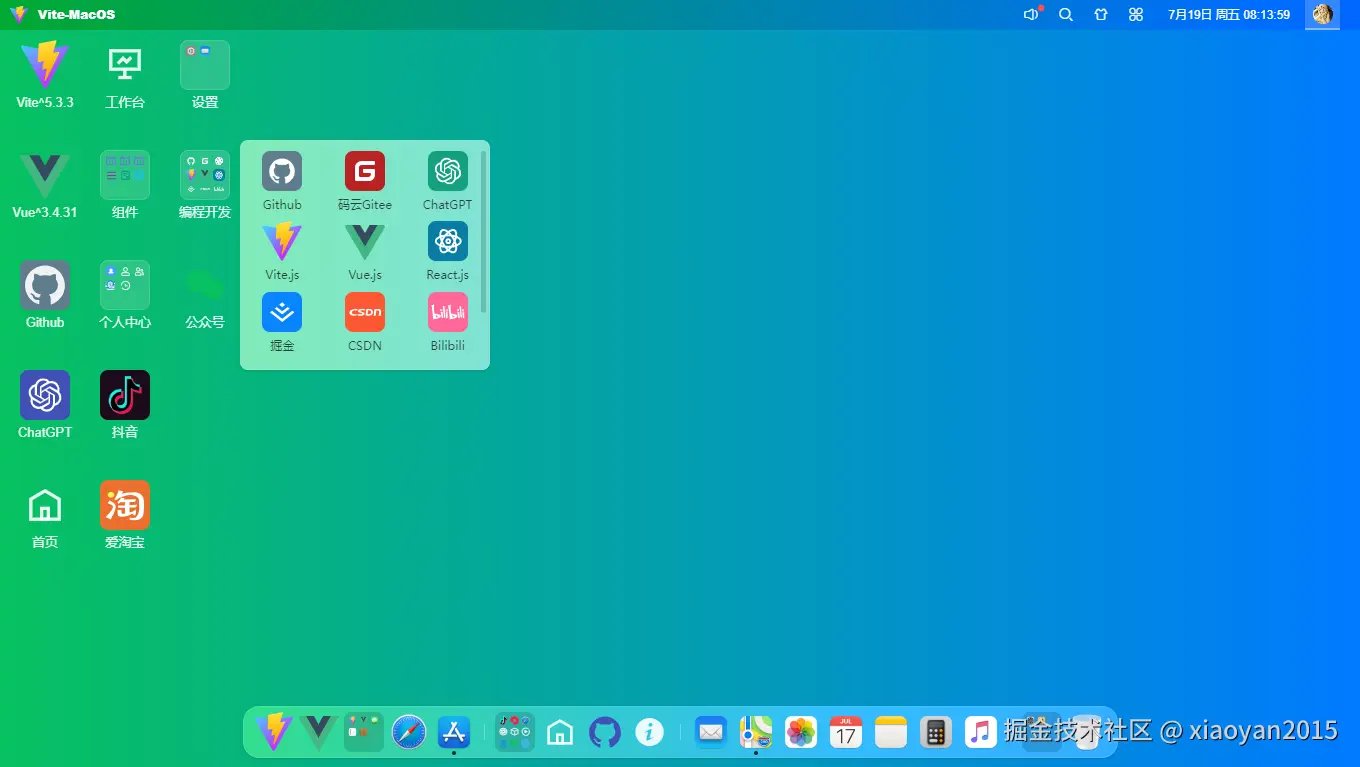Launch React.js from the folder popup

coord(447,242)
